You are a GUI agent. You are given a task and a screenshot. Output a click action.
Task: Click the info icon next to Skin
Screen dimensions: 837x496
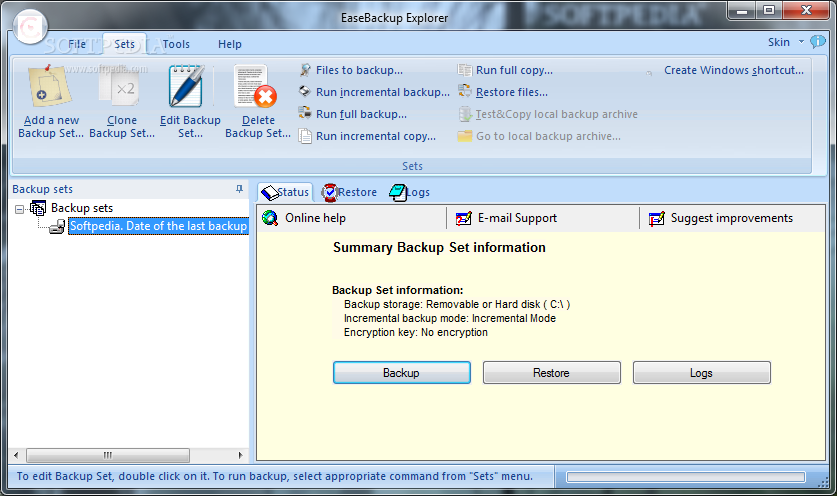click(x=818, y=42)
